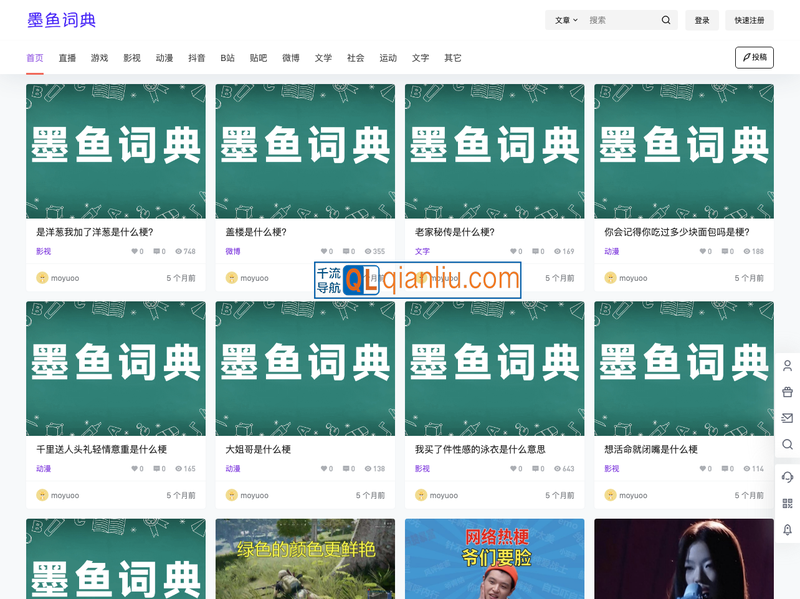This screenshot has height=599, width=800.
Task: Click the 登录 login button
Action: (x=701, y=19)
